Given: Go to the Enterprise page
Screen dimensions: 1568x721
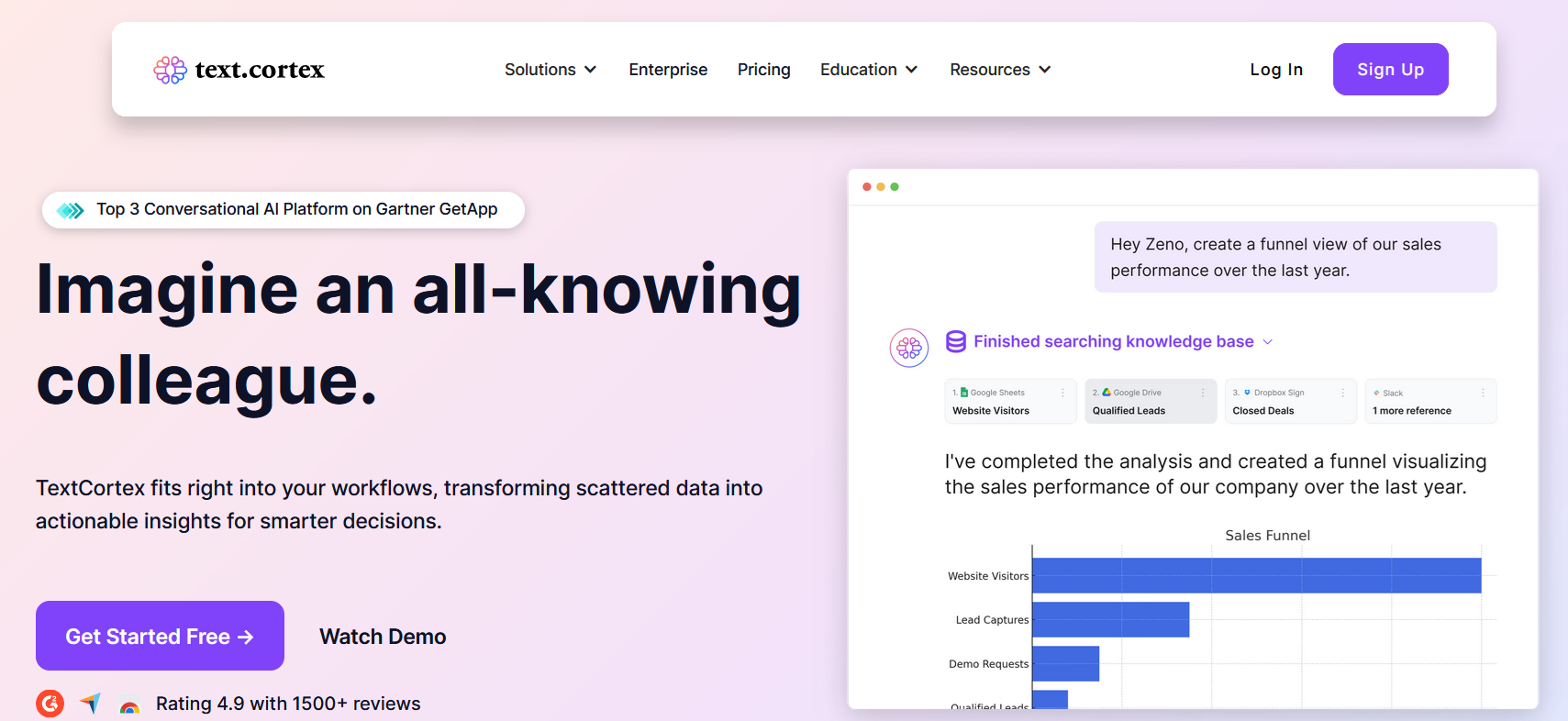Looking at the screenshot, I should 668,70.
